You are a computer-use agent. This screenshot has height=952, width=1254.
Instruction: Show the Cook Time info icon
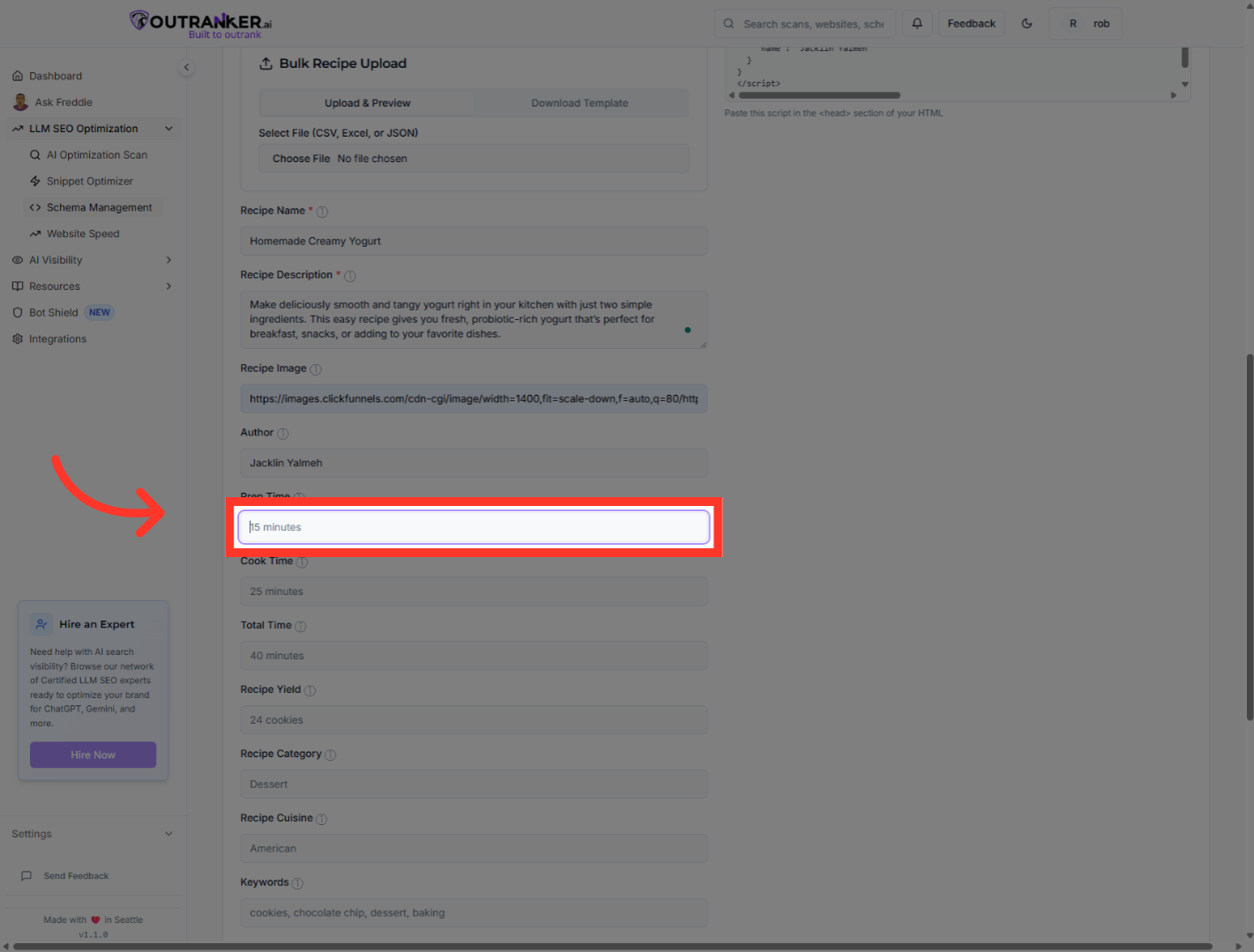(302, 562)
